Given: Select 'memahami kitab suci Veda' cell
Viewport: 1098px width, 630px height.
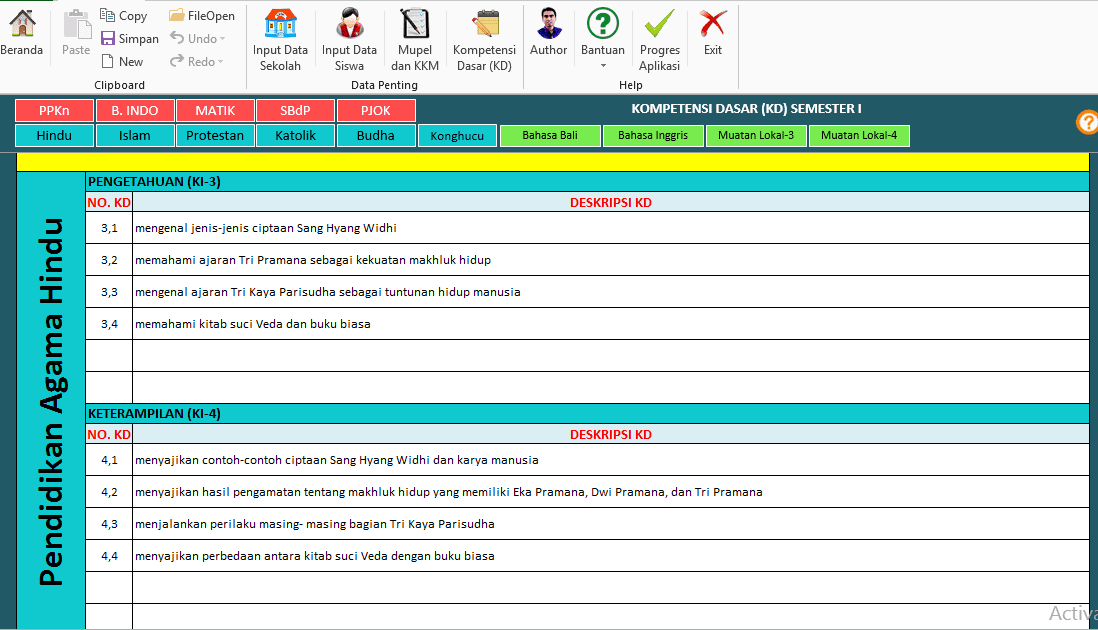Looking at the screenshot, I should coord(611,323).
